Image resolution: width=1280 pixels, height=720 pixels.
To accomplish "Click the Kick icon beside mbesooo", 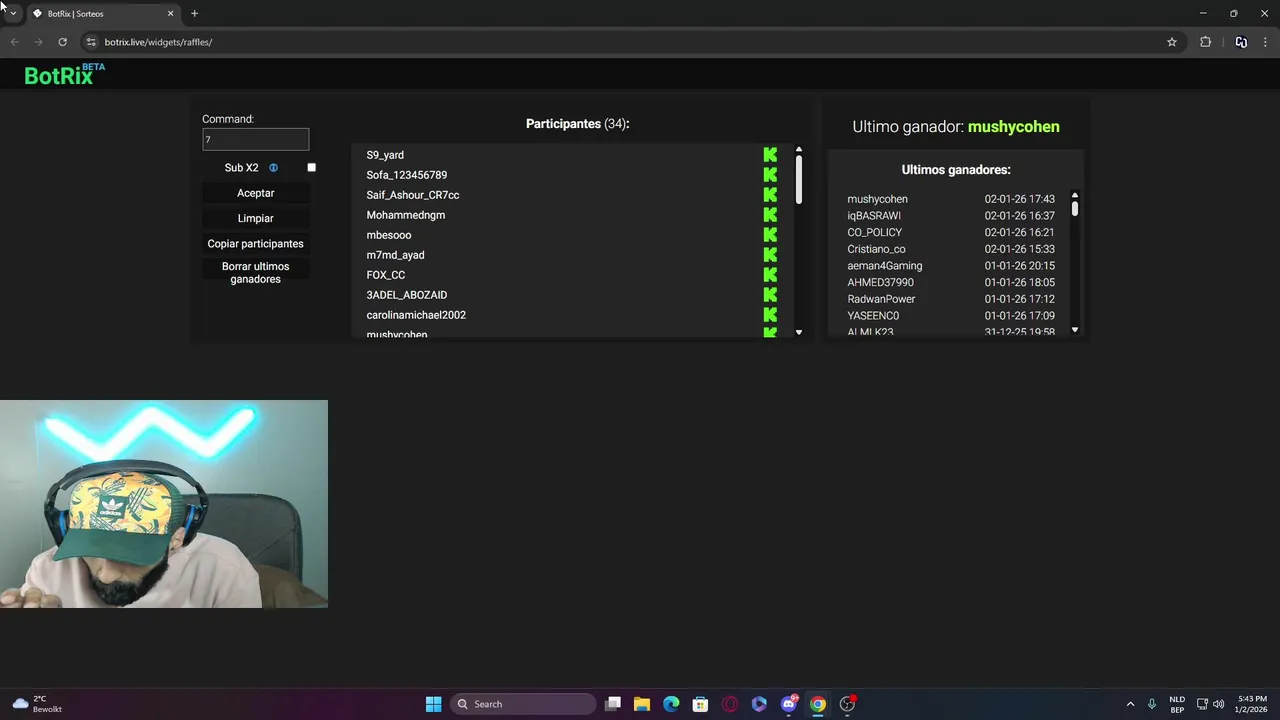I will click(770, 235).
